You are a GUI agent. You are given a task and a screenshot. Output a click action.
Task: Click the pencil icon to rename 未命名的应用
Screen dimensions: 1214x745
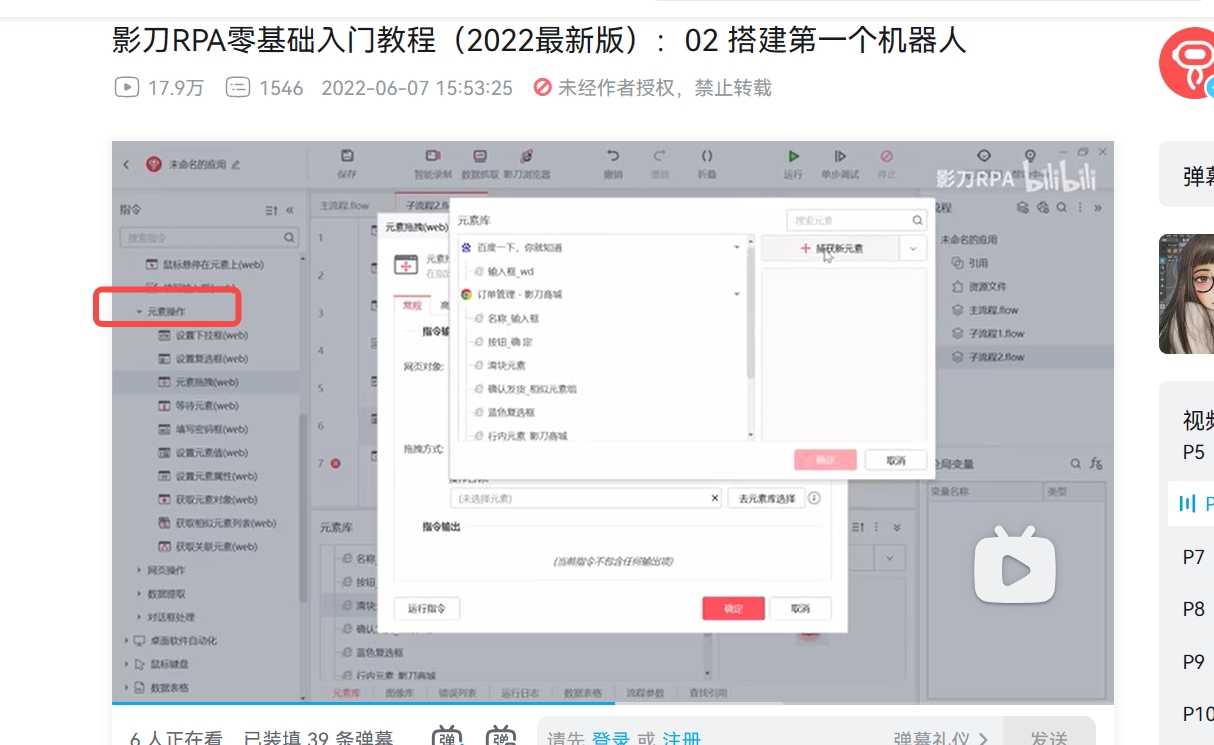tap(236, 164)
